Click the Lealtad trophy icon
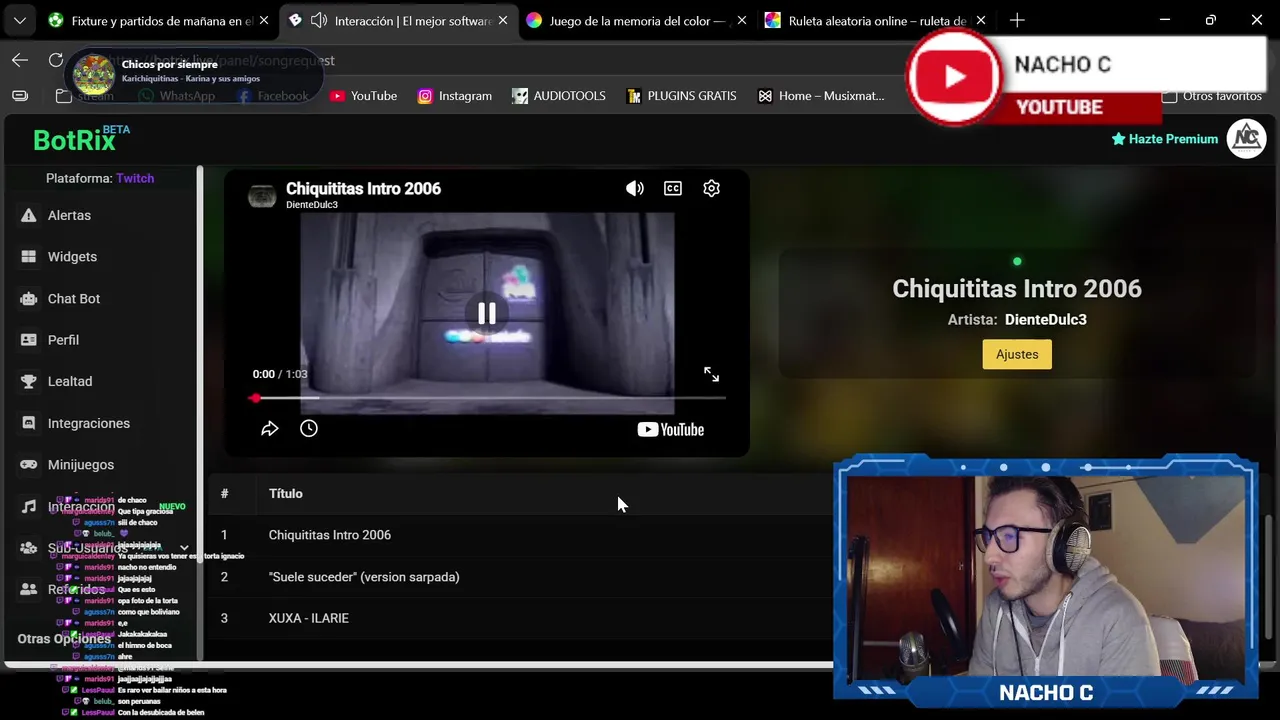 [28, 382]
